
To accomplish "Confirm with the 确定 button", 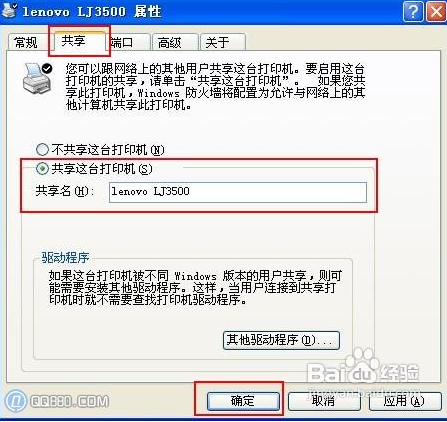I will coord(243,401).
